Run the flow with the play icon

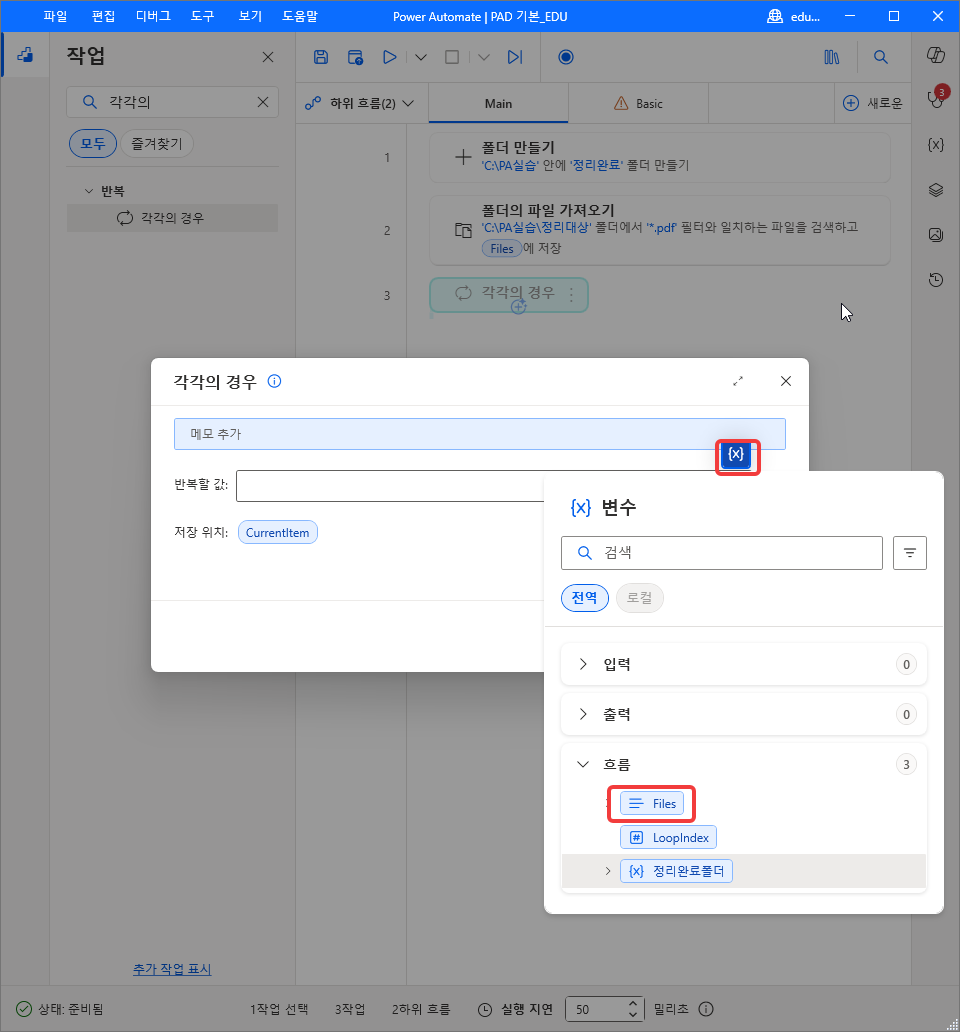390,57
